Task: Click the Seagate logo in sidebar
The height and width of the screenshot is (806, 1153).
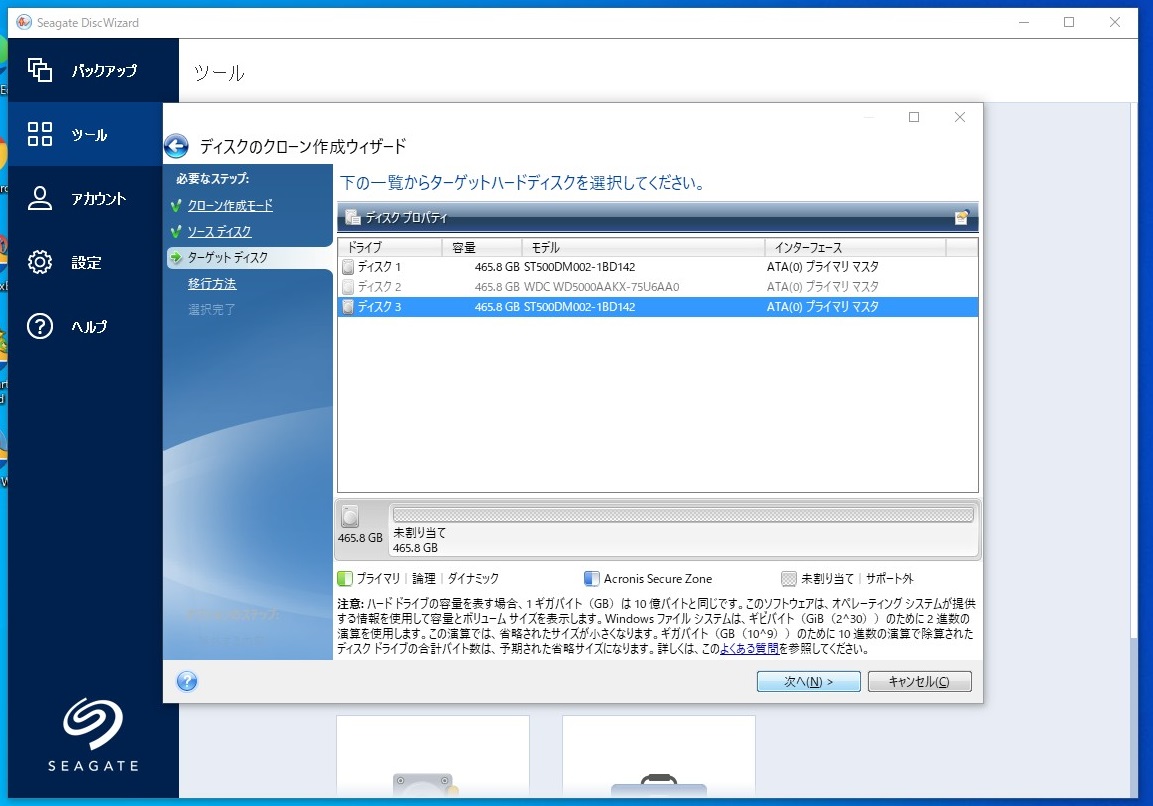Action: pyautogui.click(x=93, y=735)
